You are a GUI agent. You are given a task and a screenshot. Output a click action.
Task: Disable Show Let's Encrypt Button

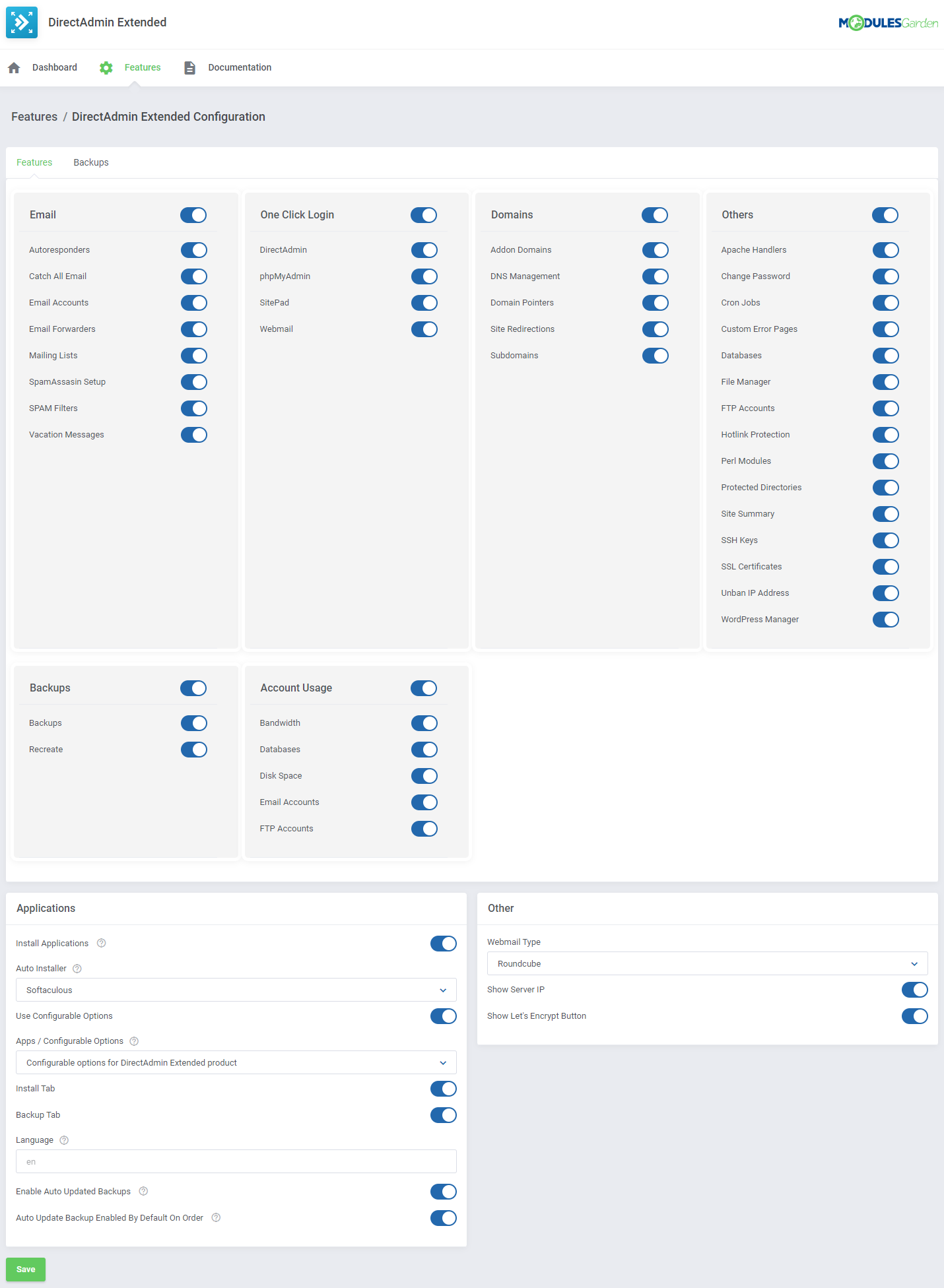[x=915, y=1016]
